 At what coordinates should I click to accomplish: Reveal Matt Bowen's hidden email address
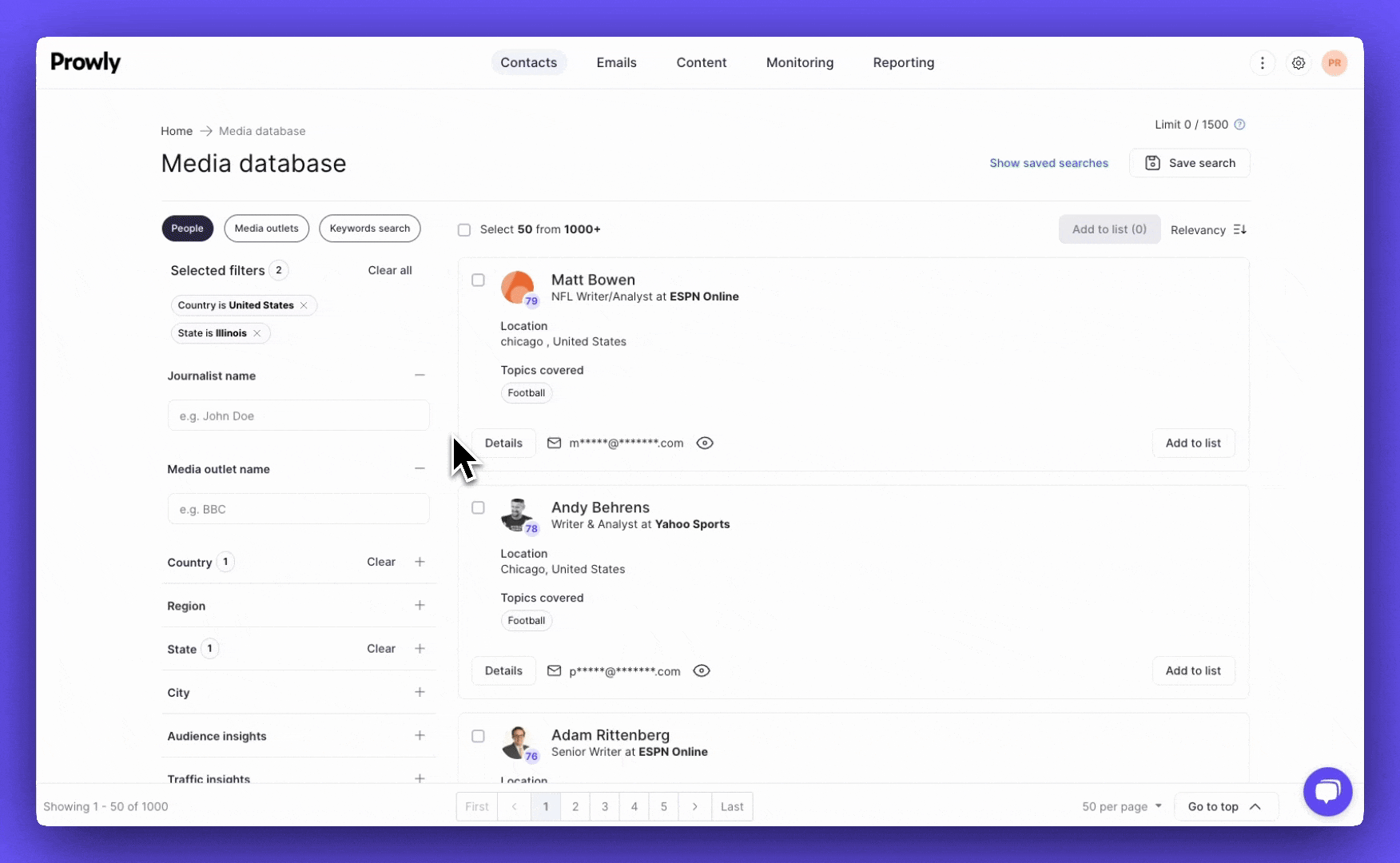pyautogui.click(x=704, y=443)
